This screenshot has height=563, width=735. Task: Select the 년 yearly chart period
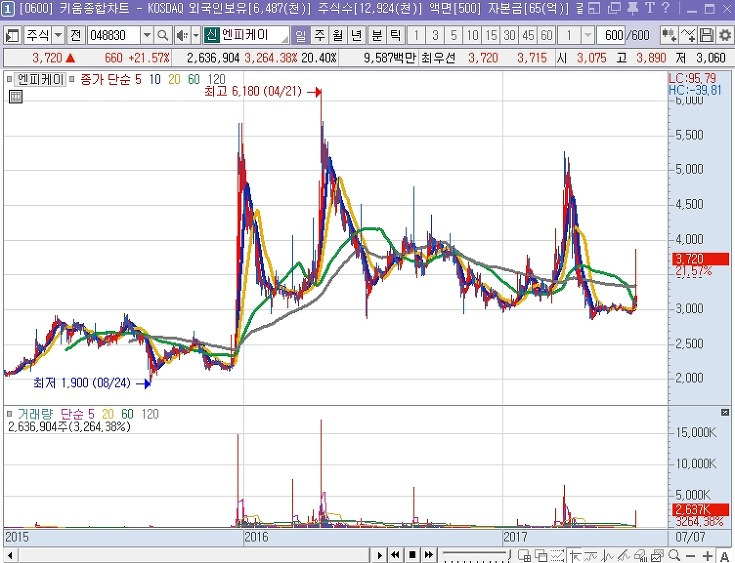point(357,35)
